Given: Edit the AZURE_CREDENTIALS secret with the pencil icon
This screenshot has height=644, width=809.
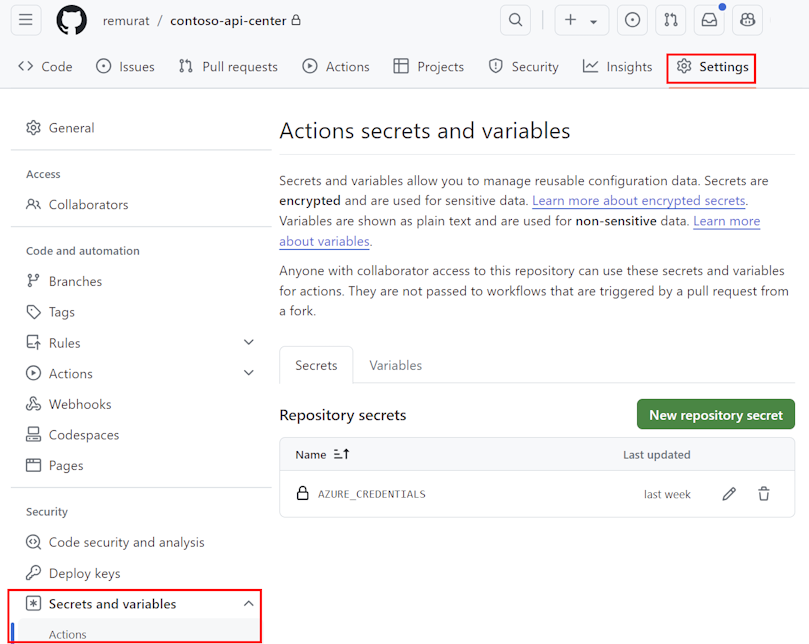Looking at the screenshot, I should (x=728, y=493).
